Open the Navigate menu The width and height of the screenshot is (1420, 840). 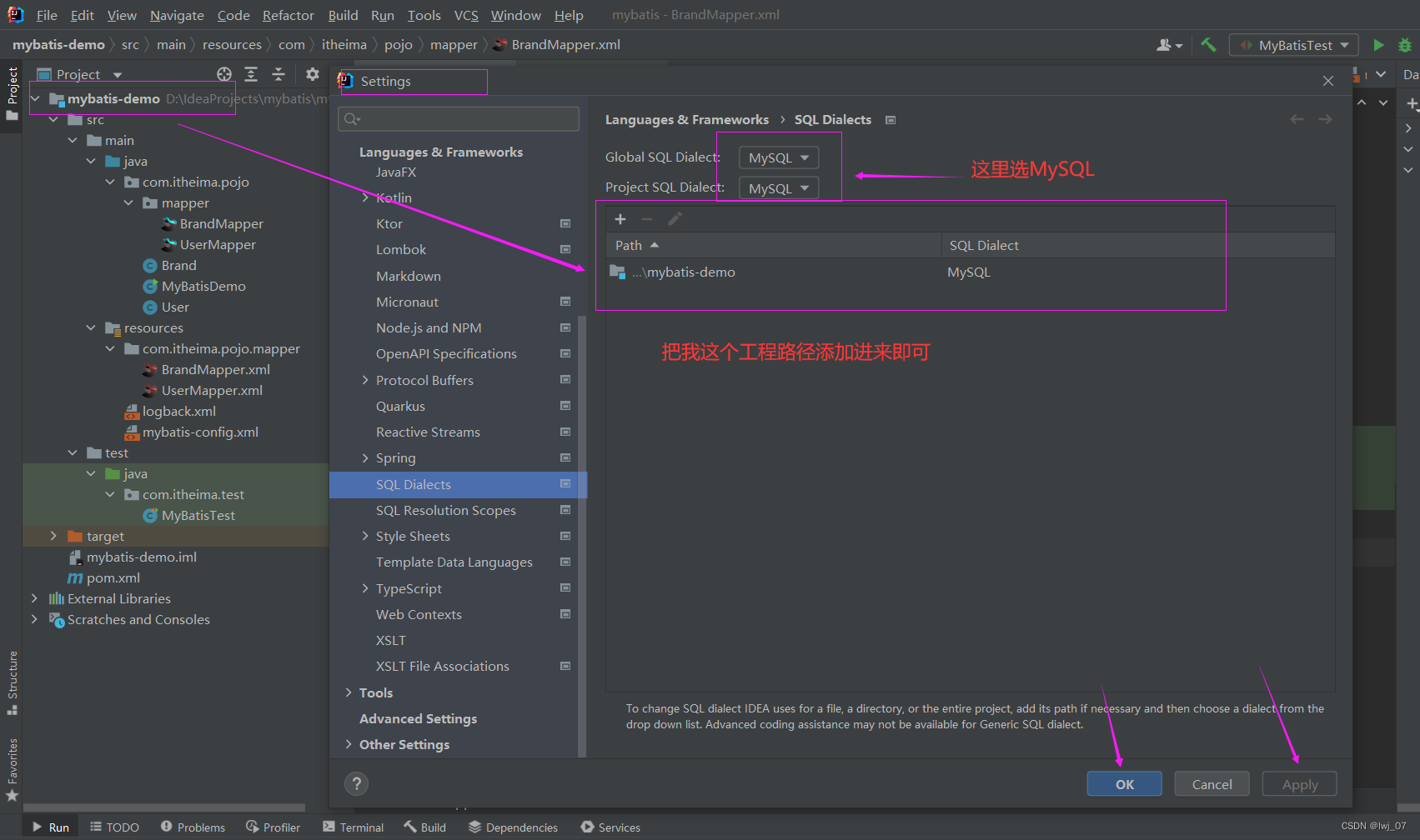pos(177,15)
